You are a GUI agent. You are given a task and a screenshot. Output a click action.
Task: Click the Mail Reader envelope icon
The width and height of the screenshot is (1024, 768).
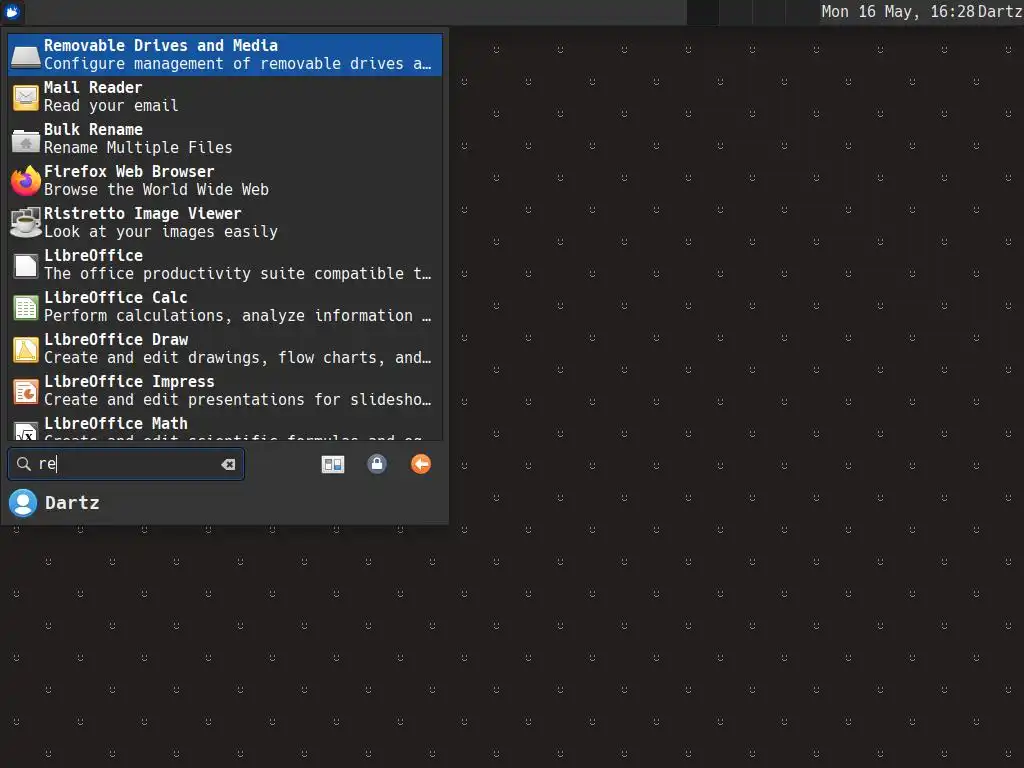25,97
